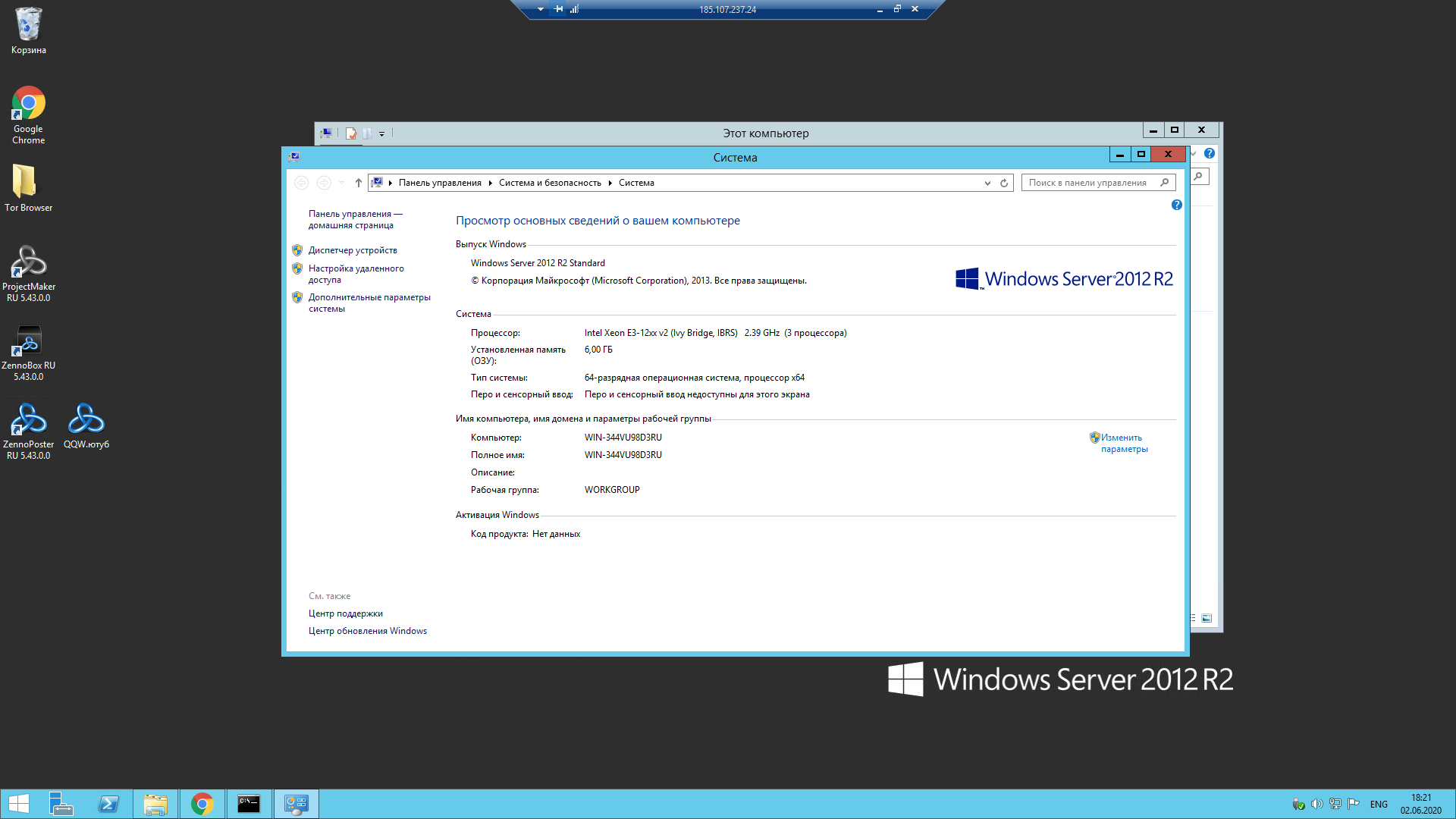Expand arrow after Панель управления breadcrumb
1456x819 pixels.
coord(490,183)
